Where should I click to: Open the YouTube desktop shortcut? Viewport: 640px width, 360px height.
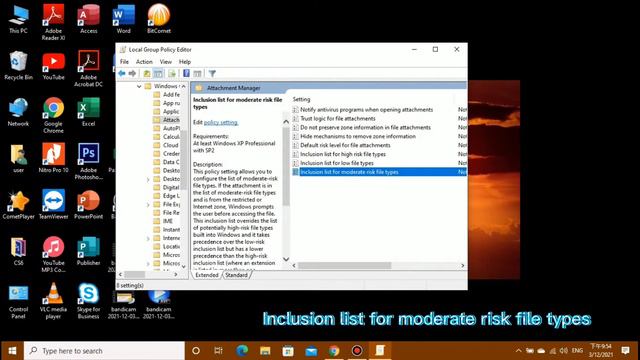[53, 65]
